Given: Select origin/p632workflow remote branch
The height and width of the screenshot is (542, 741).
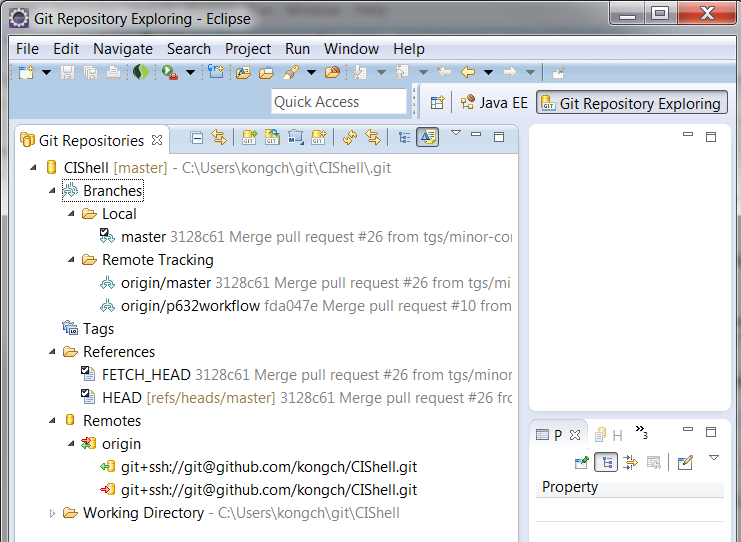Looking at the screenshot, I should [305, 306].
